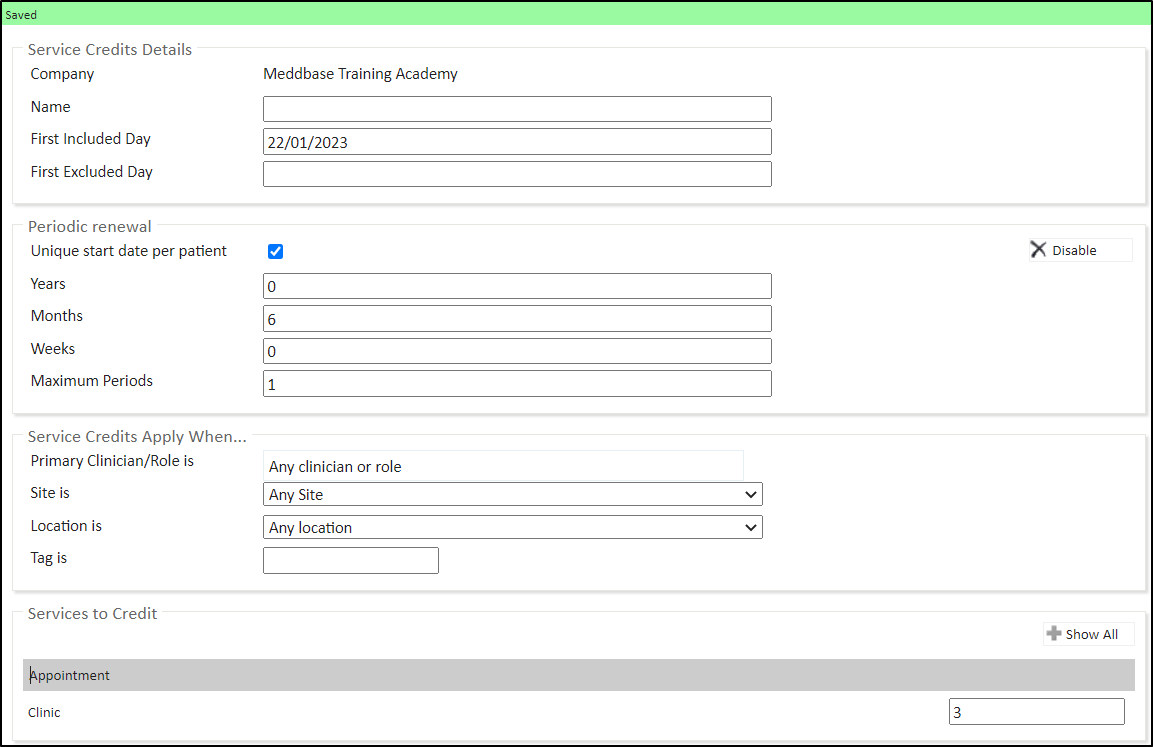This screenshot has height=747, width=1153.
Task: Select the Primary Clinician/Role field
Action: 503,466
